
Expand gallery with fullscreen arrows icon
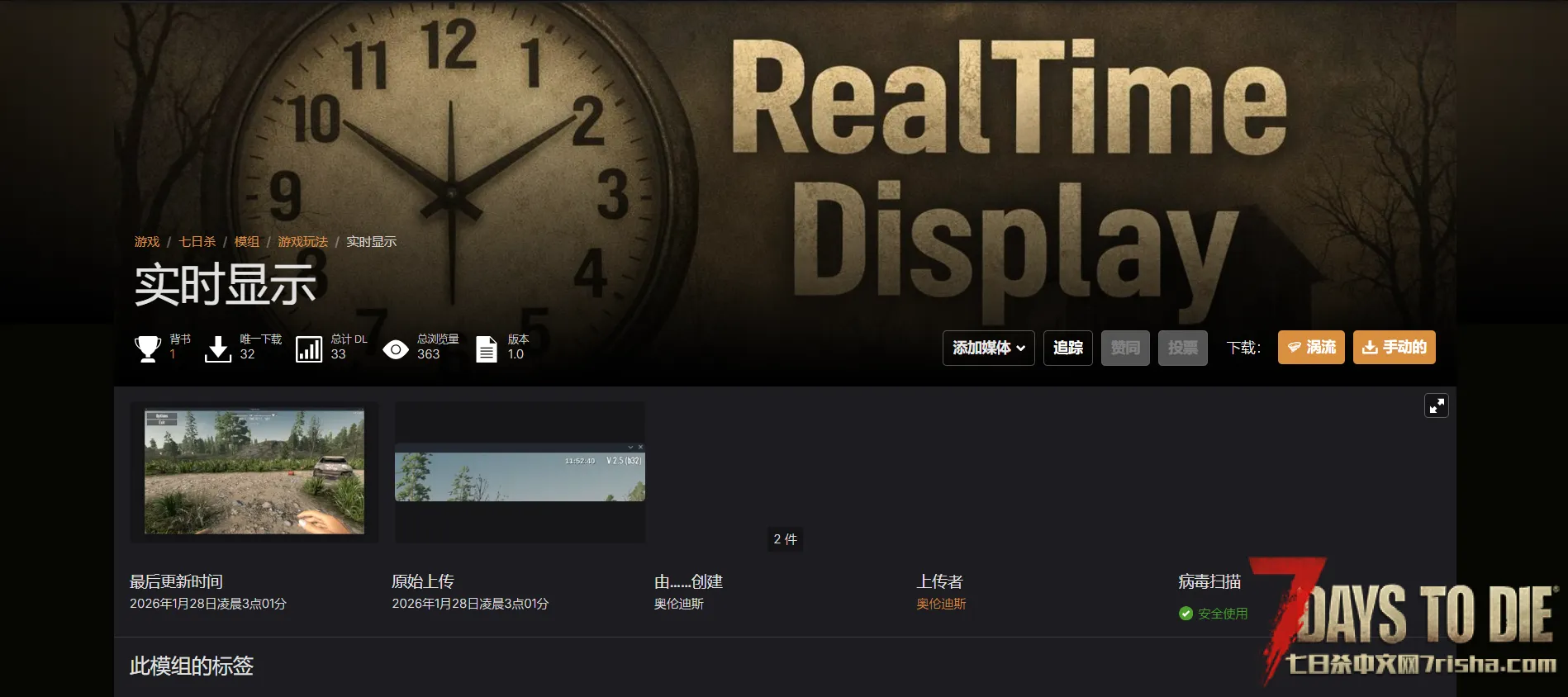coord(1436,405)
